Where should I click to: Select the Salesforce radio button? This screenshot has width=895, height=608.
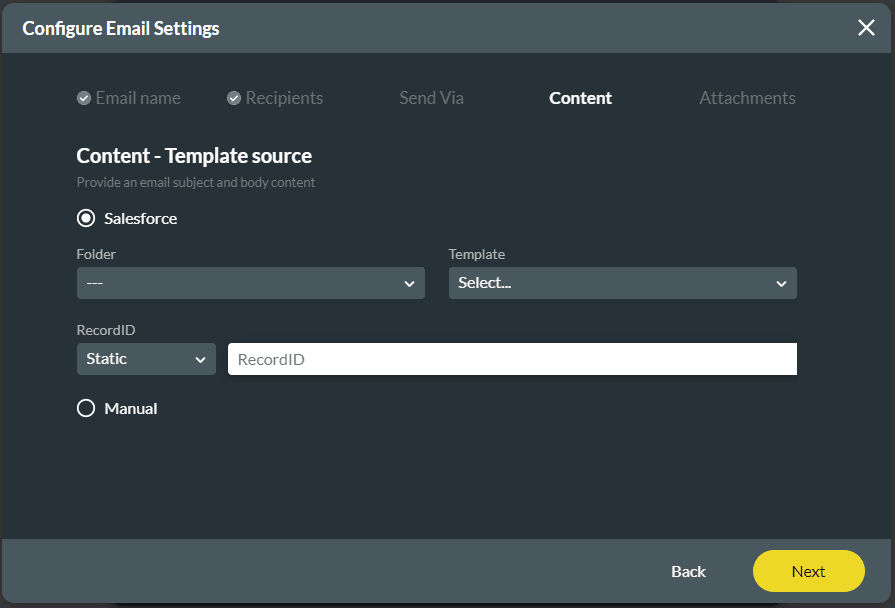click(x=86, y=218)
